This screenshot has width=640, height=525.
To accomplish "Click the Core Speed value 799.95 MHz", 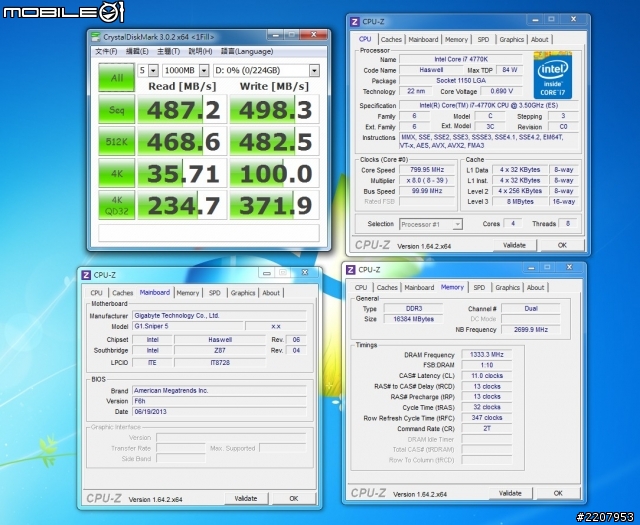I will point(427,170).
